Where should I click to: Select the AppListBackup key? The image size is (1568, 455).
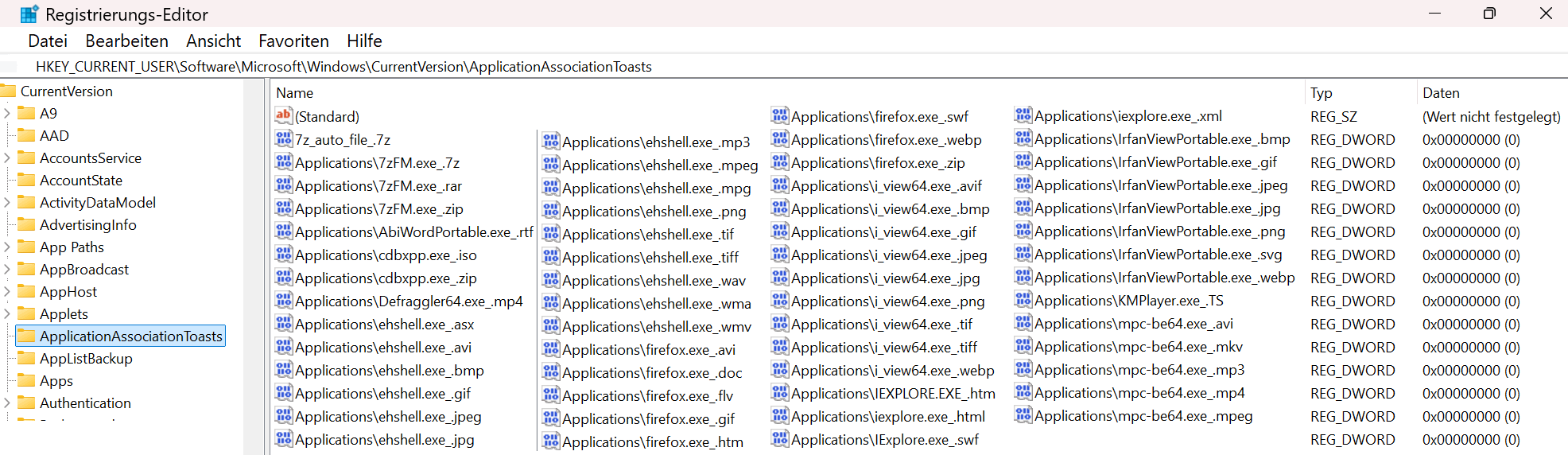point(86,359)
